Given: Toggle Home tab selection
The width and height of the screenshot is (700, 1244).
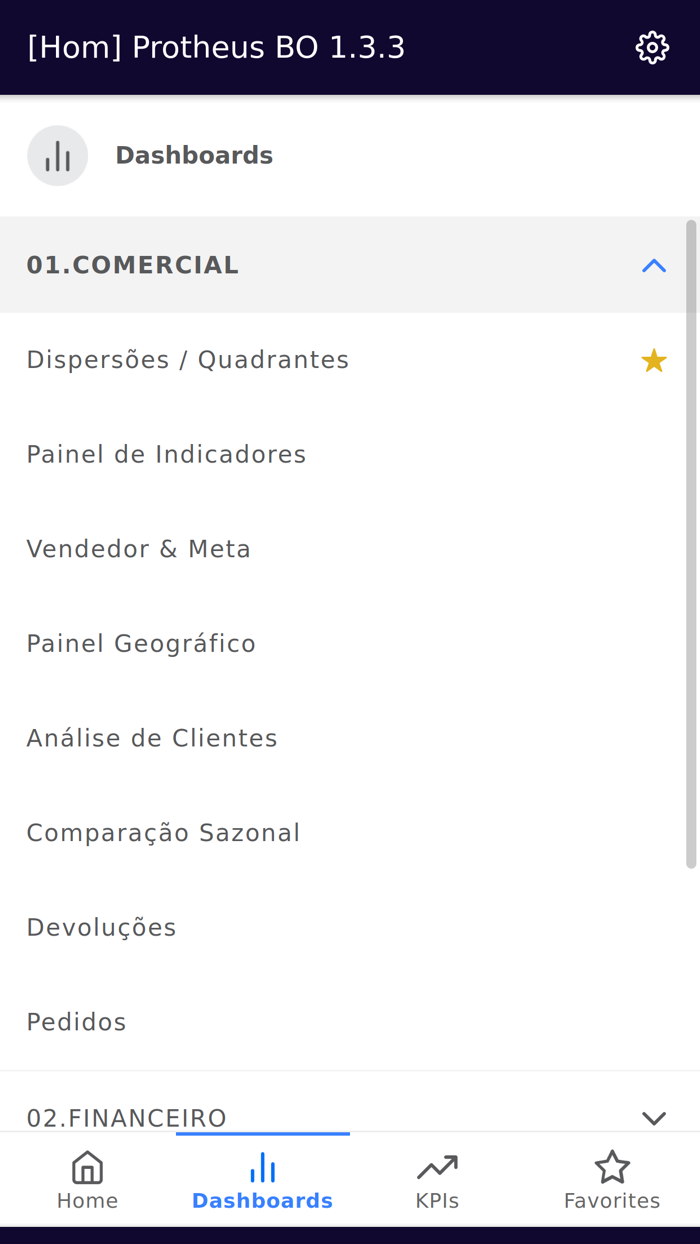Looking at the screenshot, I should pyautogui.click(x=87, y=1180).
